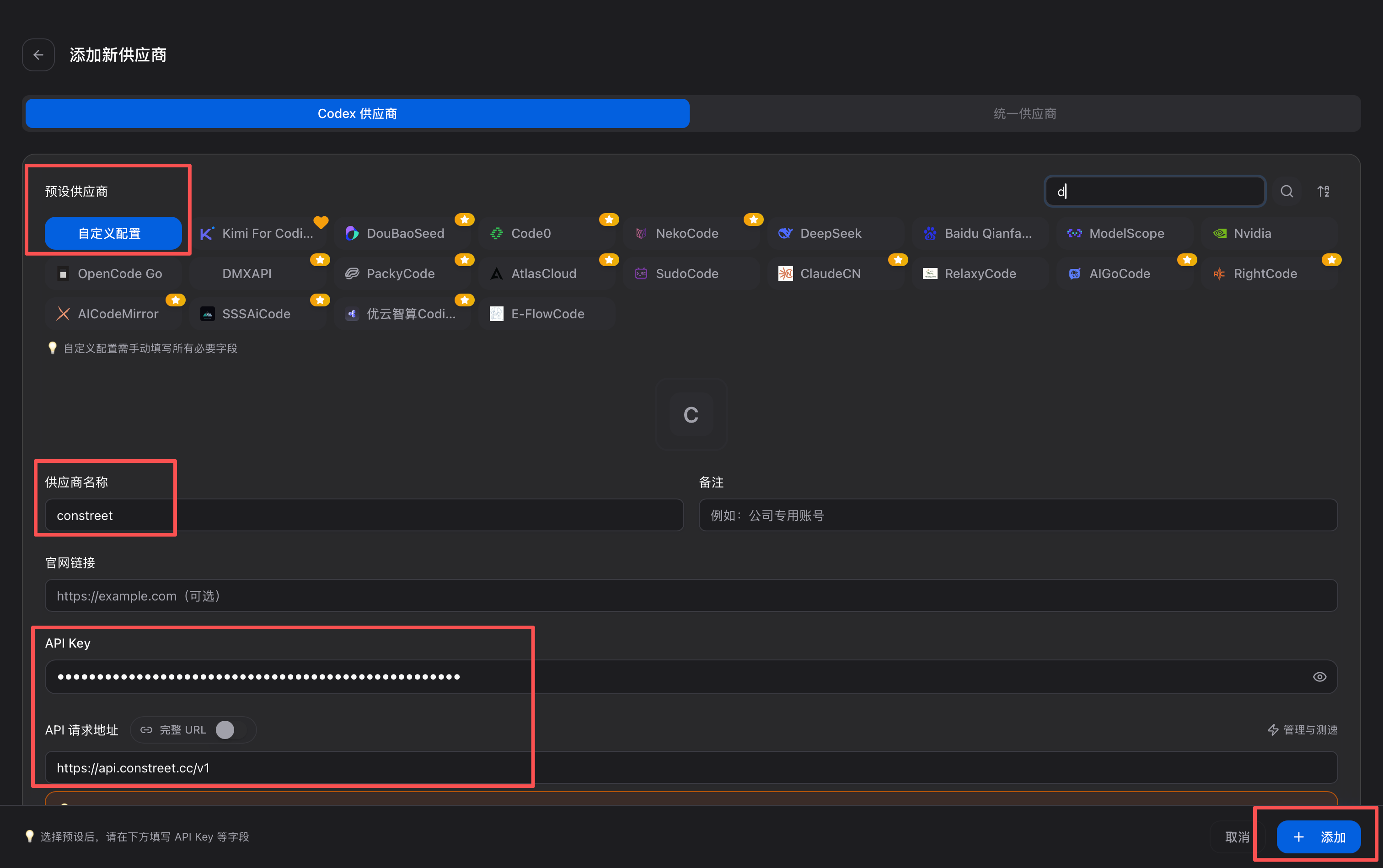Select the 自定义配置 preset
1383x868 pixels.
(x=113, y=233)
